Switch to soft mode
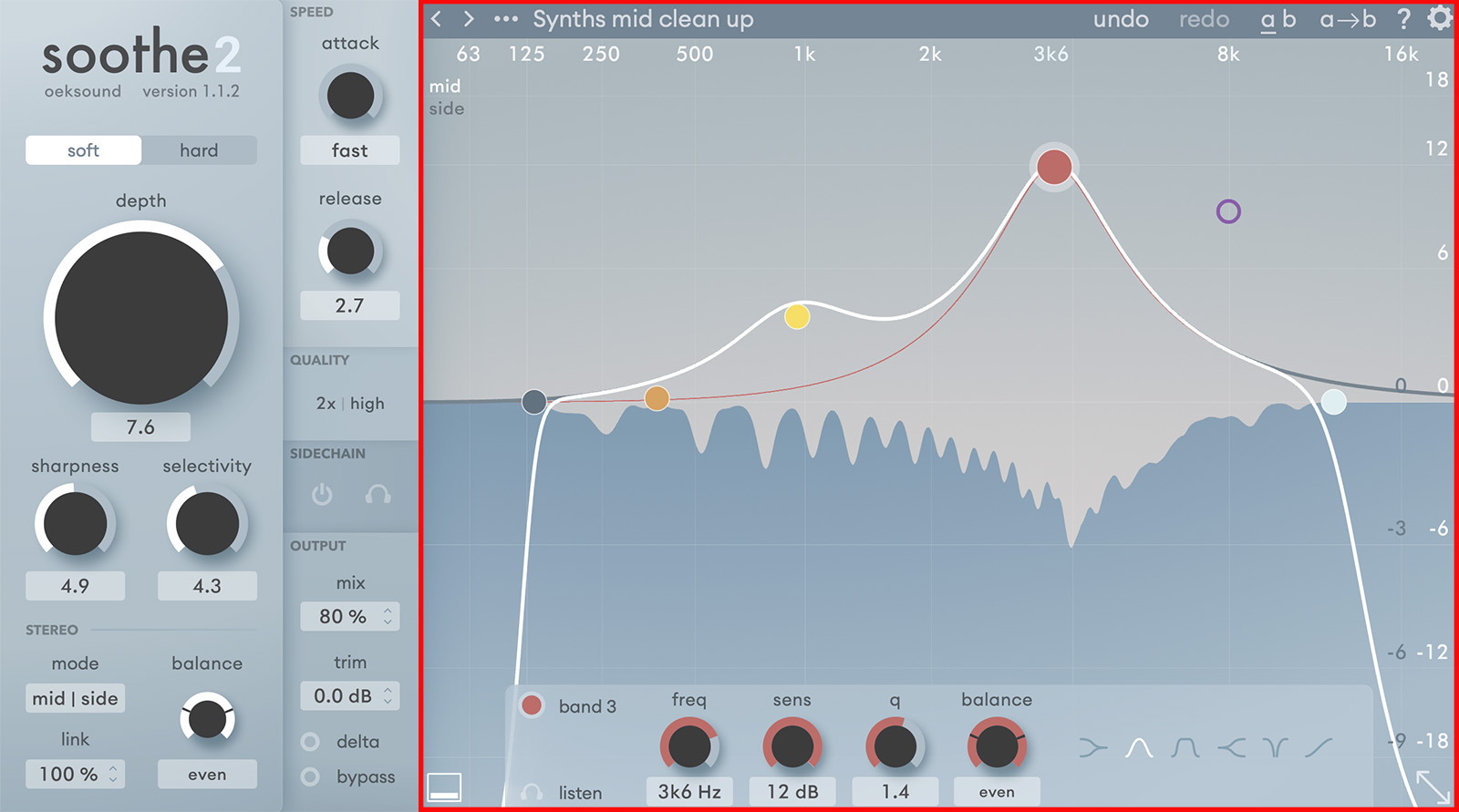This screenshot has width=1459, height=812. click(83, 150)
